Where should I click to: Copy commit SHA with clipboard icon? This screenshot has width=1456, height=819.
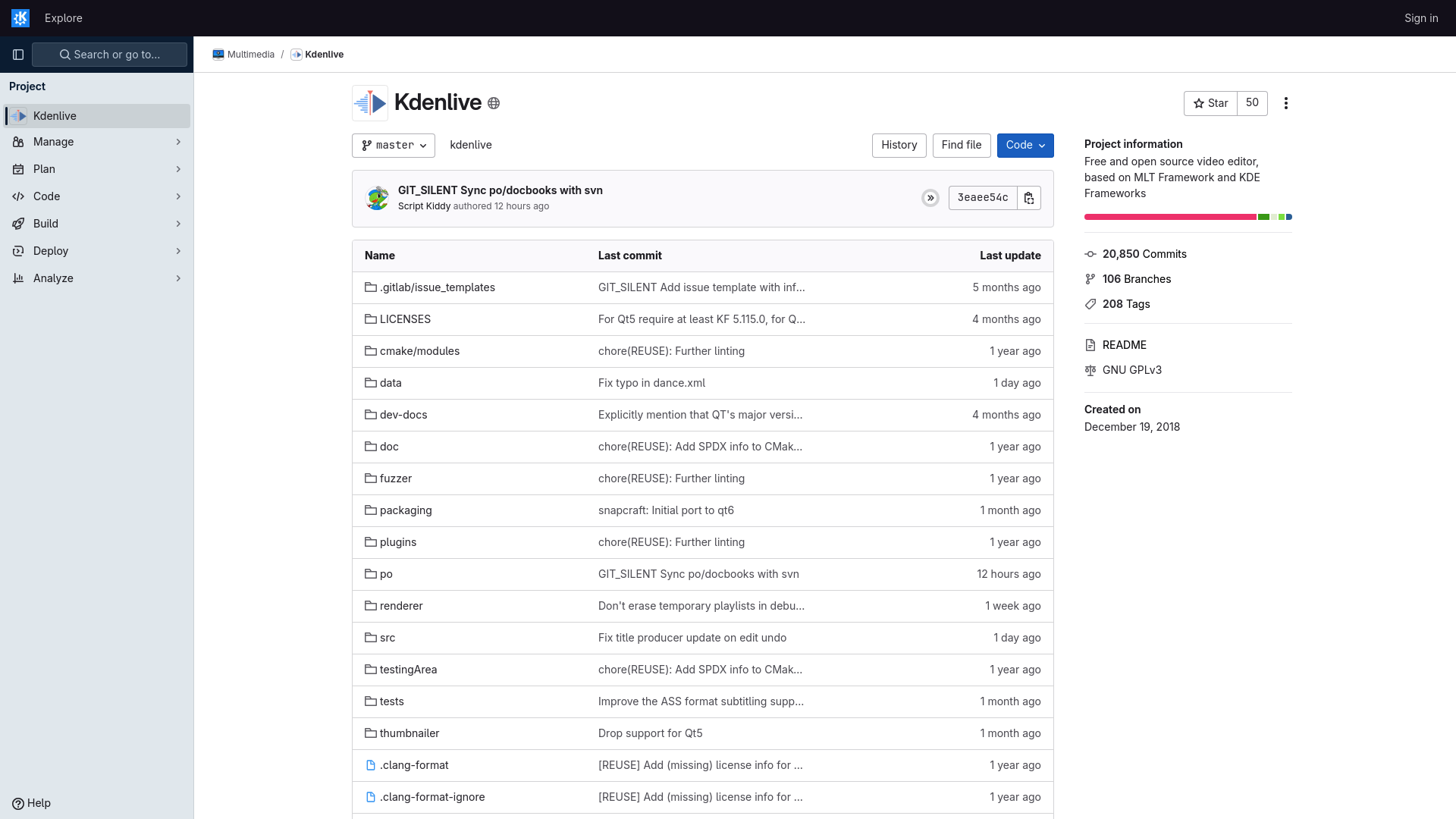pyautogui.click(x=1029, y=198)
